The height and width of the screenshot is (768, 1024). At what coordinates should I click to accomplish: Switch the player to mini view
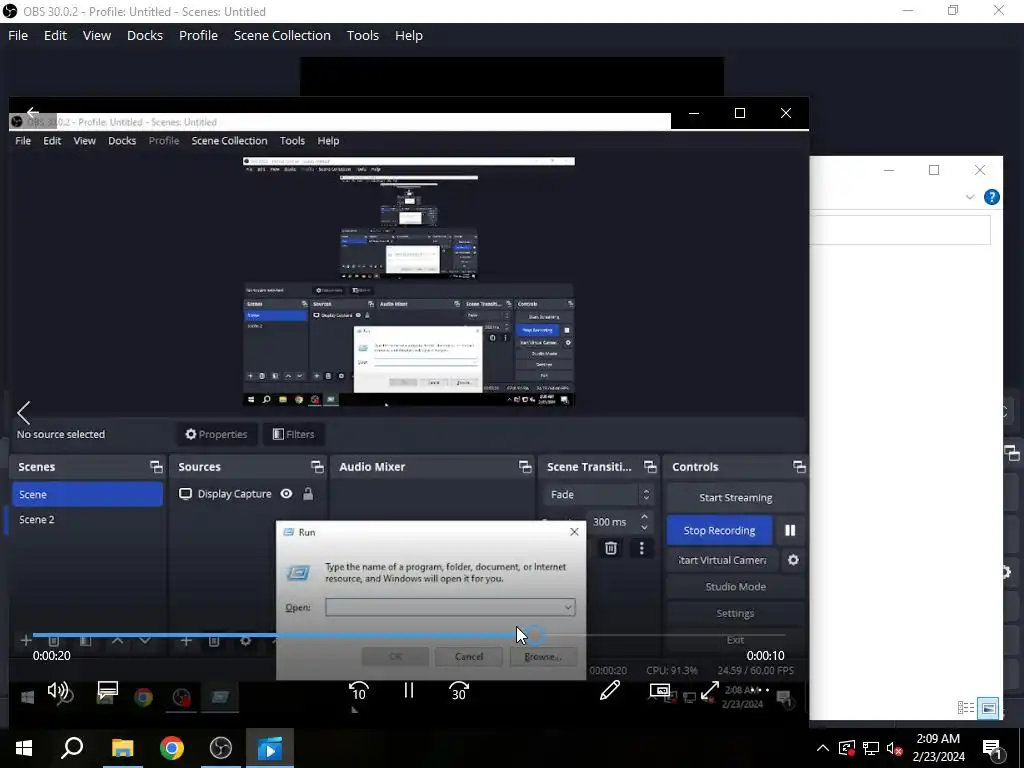(660, 690)
